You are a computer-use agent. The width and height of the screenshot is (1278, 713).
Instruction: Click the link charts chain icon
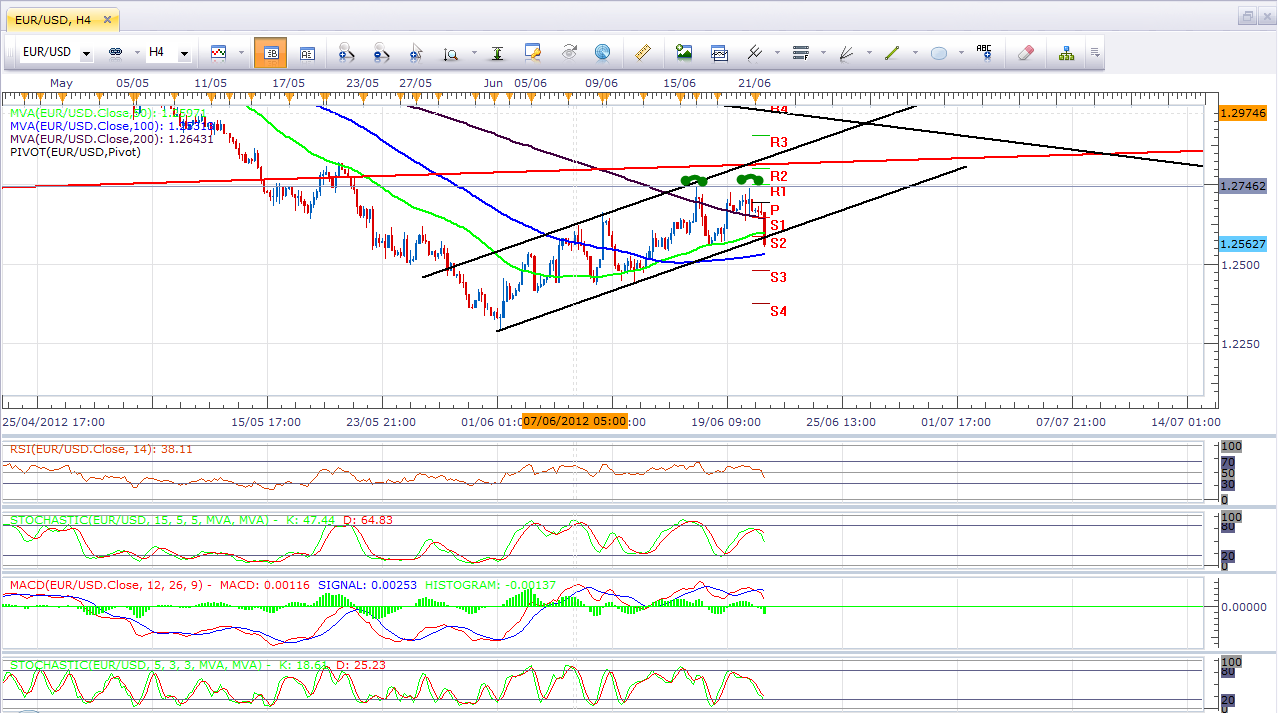point(114,52)
